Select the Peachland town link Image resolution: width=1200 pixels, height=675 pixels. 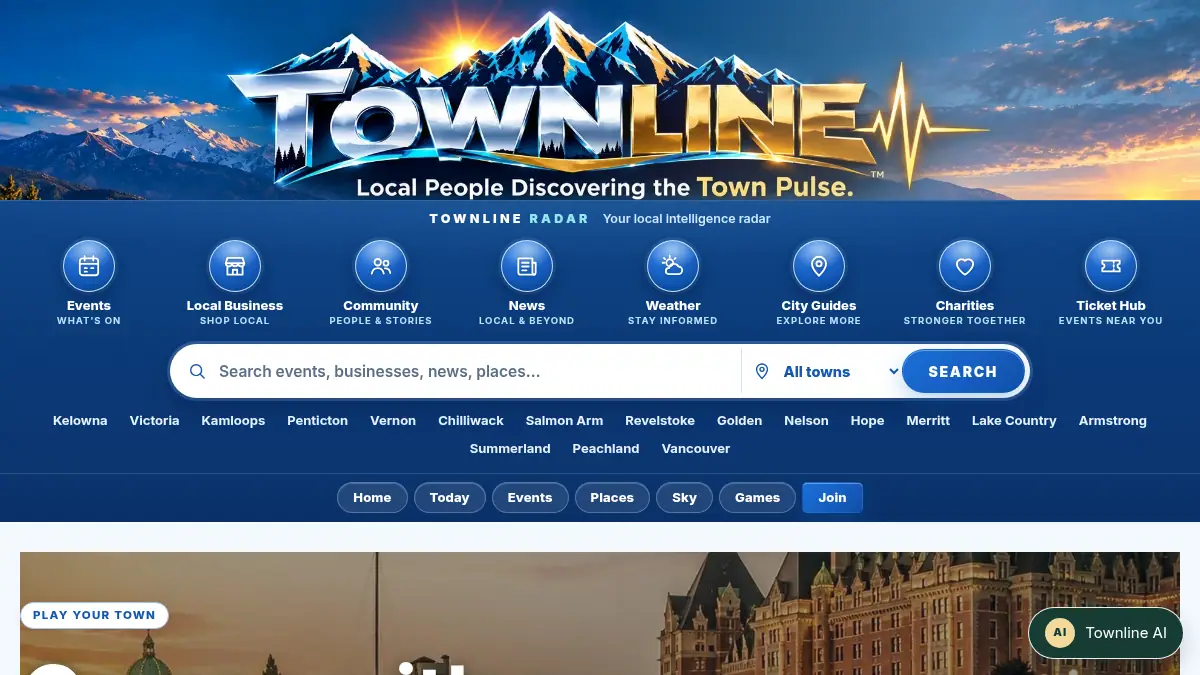pos(606,448)
